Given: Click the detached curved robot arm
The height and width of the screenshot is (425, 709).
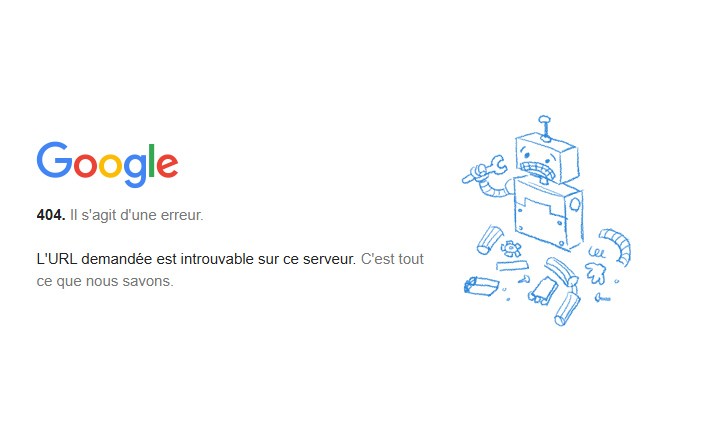Looking at the screenshot, I should [x=615, y=246].
